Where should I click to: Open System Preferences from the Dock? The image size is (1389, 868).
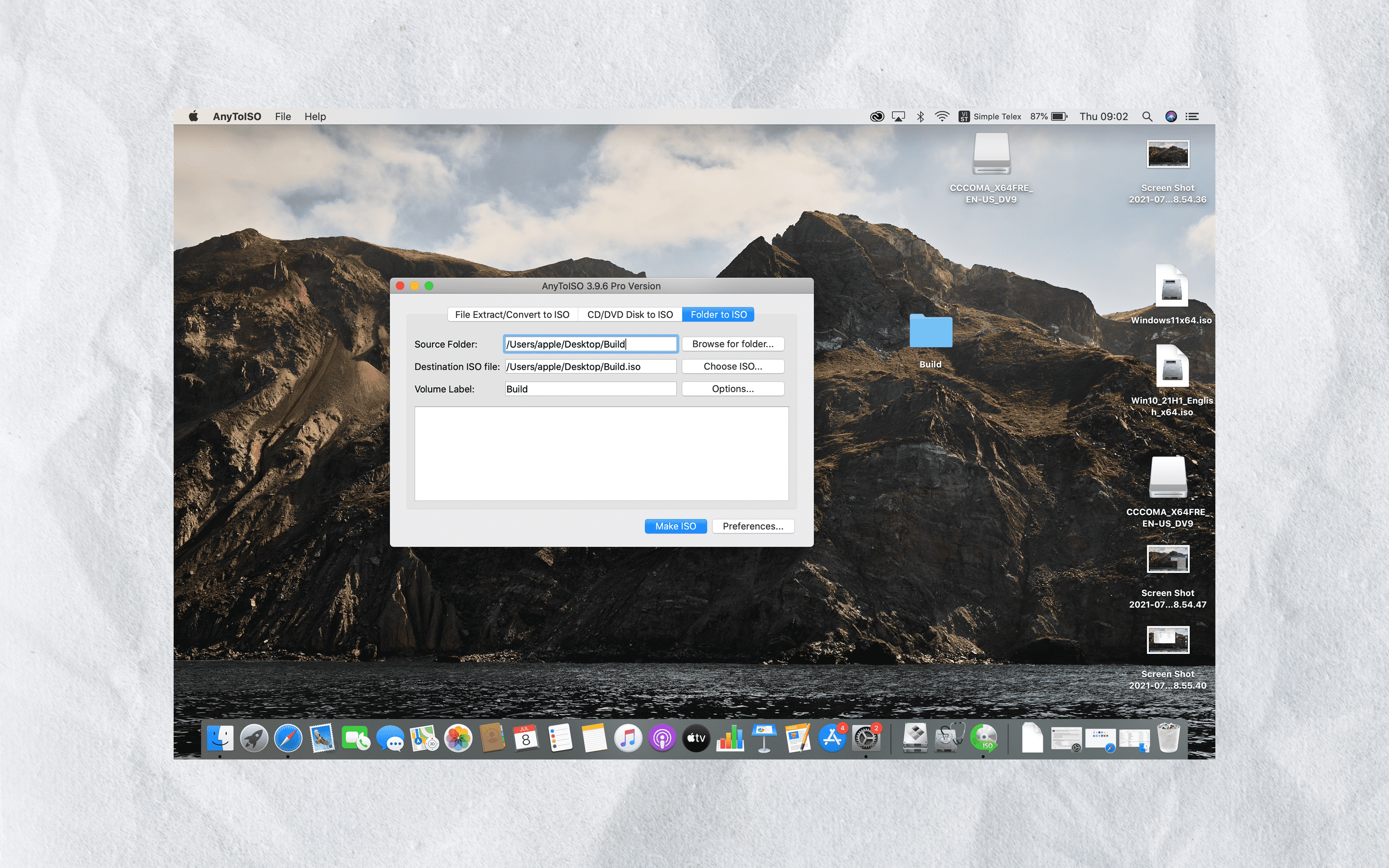click(x=866, y=739)
